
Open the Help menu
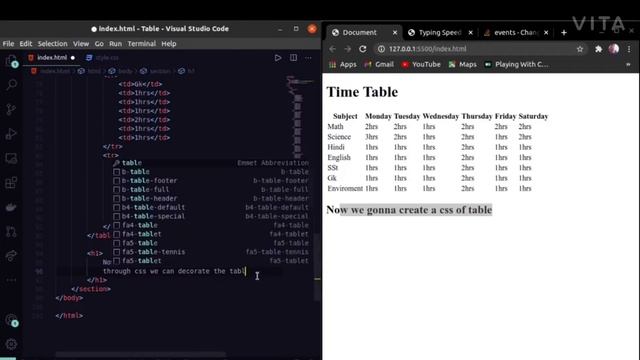coord(169,44)
